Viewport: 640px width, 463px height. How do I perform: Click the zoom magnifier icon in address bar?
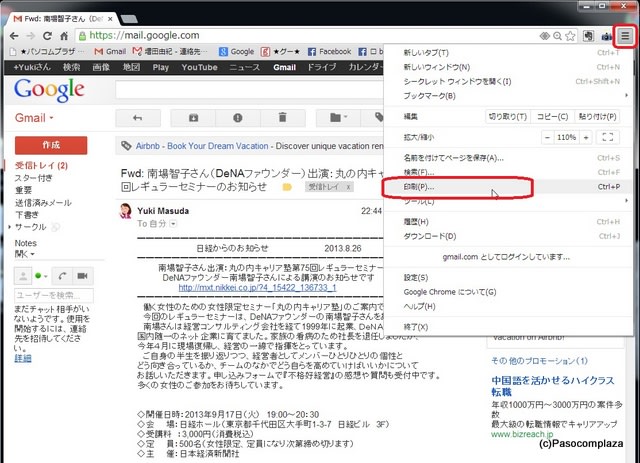(x=557, y=36)
